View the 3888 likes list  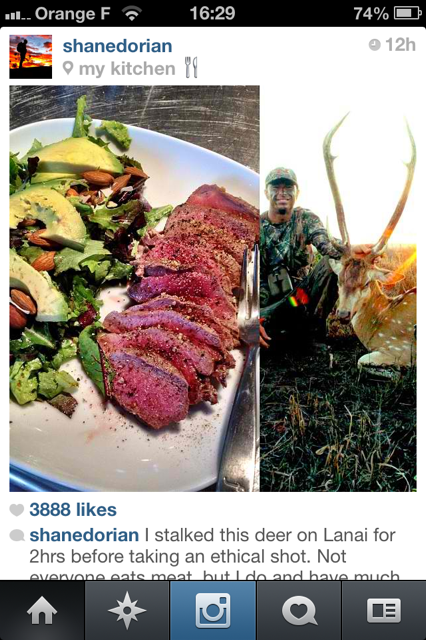click(x=73, y=510)
